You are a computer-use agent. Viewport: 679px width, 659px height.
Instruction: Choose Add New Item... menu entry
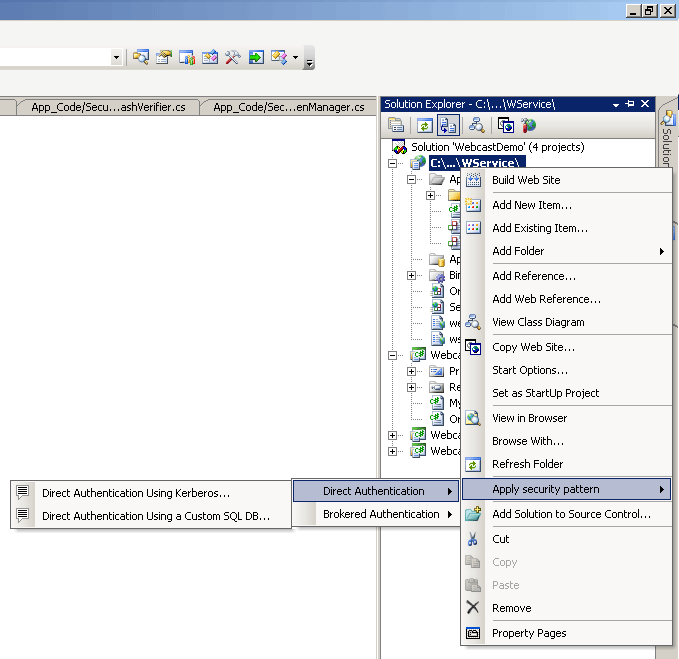567,205
